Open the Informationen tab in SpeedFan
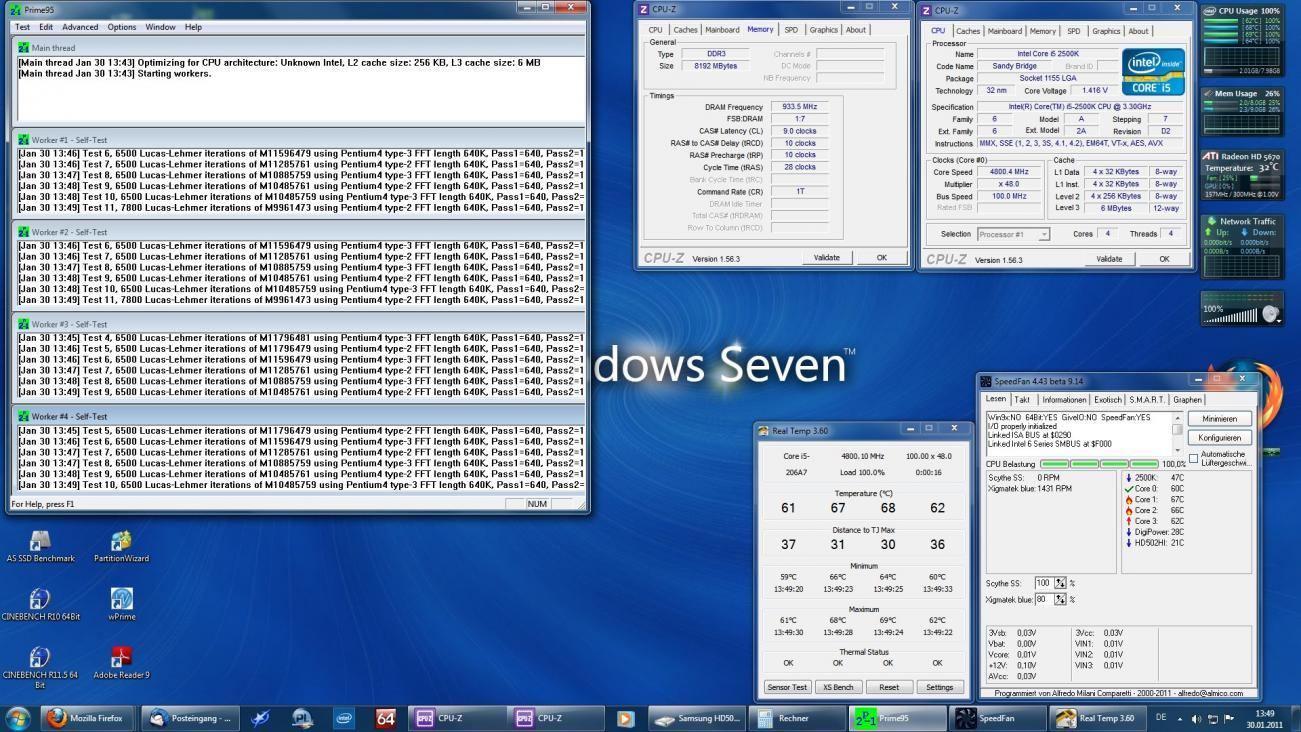Viewport: 1301px width, 732px height. coord(1063,399)
